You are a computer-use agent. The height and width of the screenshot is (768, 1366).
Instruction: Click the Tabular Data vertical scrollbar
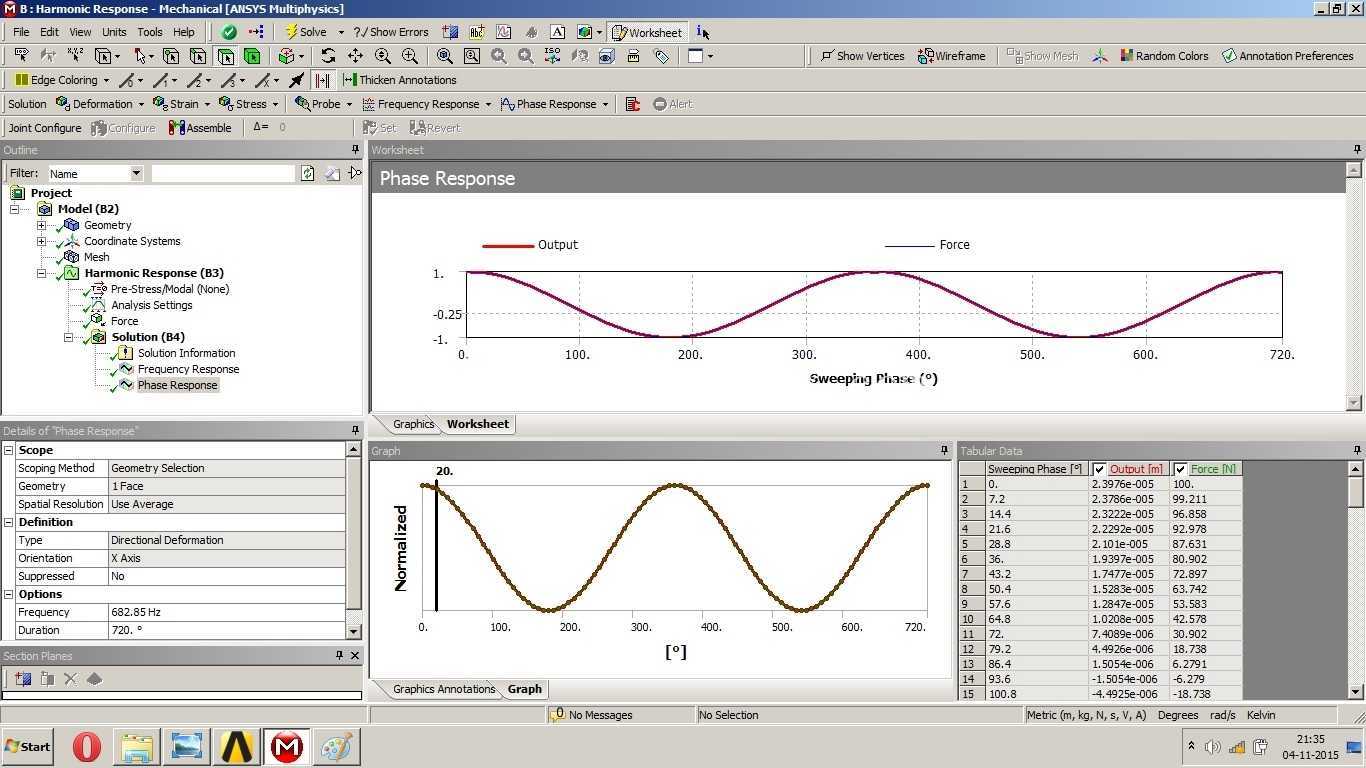pyautogui.click(x=1356, y=580)
